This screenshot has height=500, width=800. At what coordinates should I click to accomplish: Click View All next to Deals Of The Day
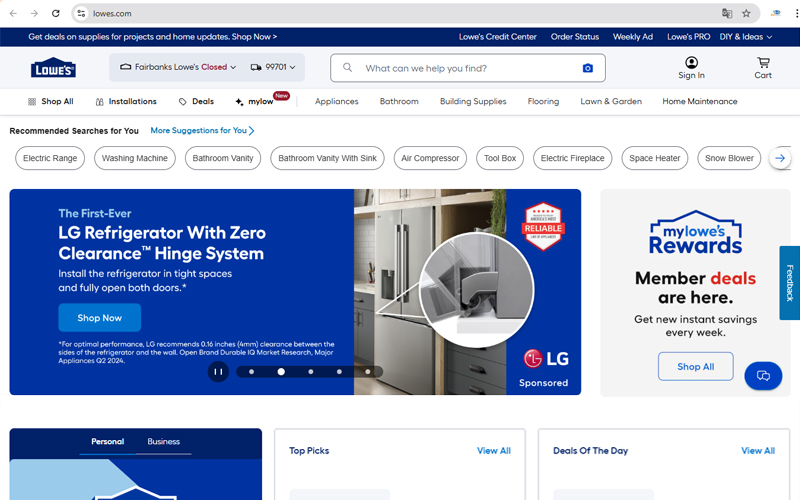(758, 451)
